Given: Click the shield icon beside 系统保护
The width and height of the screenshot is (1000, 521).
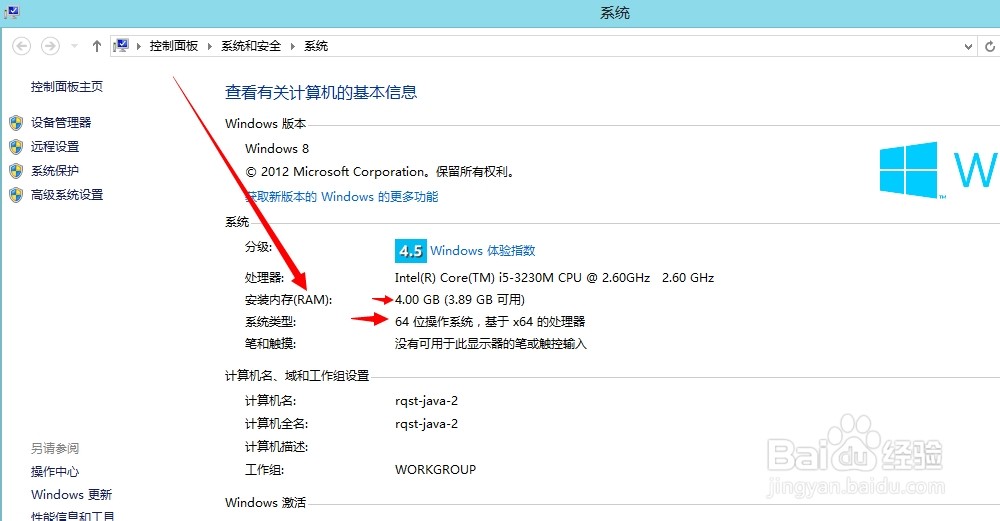Looking at the screenshot, I should 16,171.
